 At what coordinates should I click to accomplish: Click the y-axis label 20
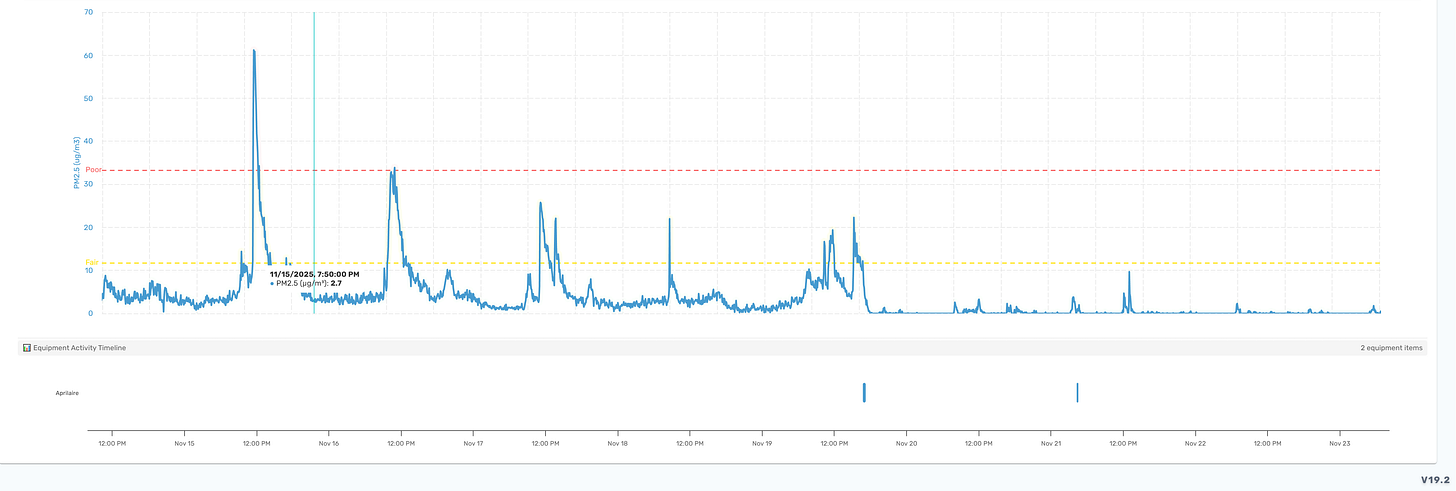[x=88, y=227]
